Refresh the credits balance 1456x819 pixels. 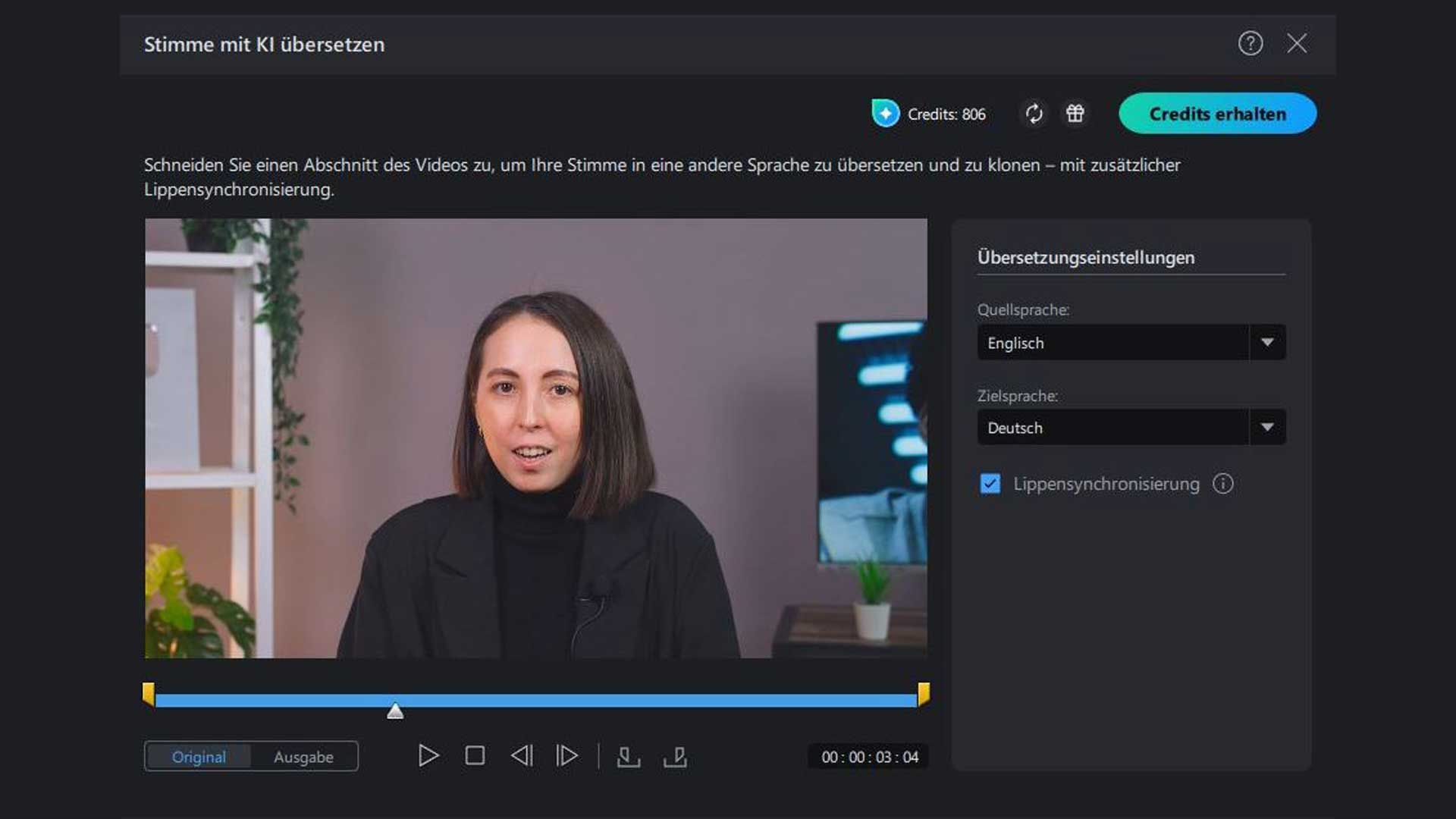coord(1034,113)
